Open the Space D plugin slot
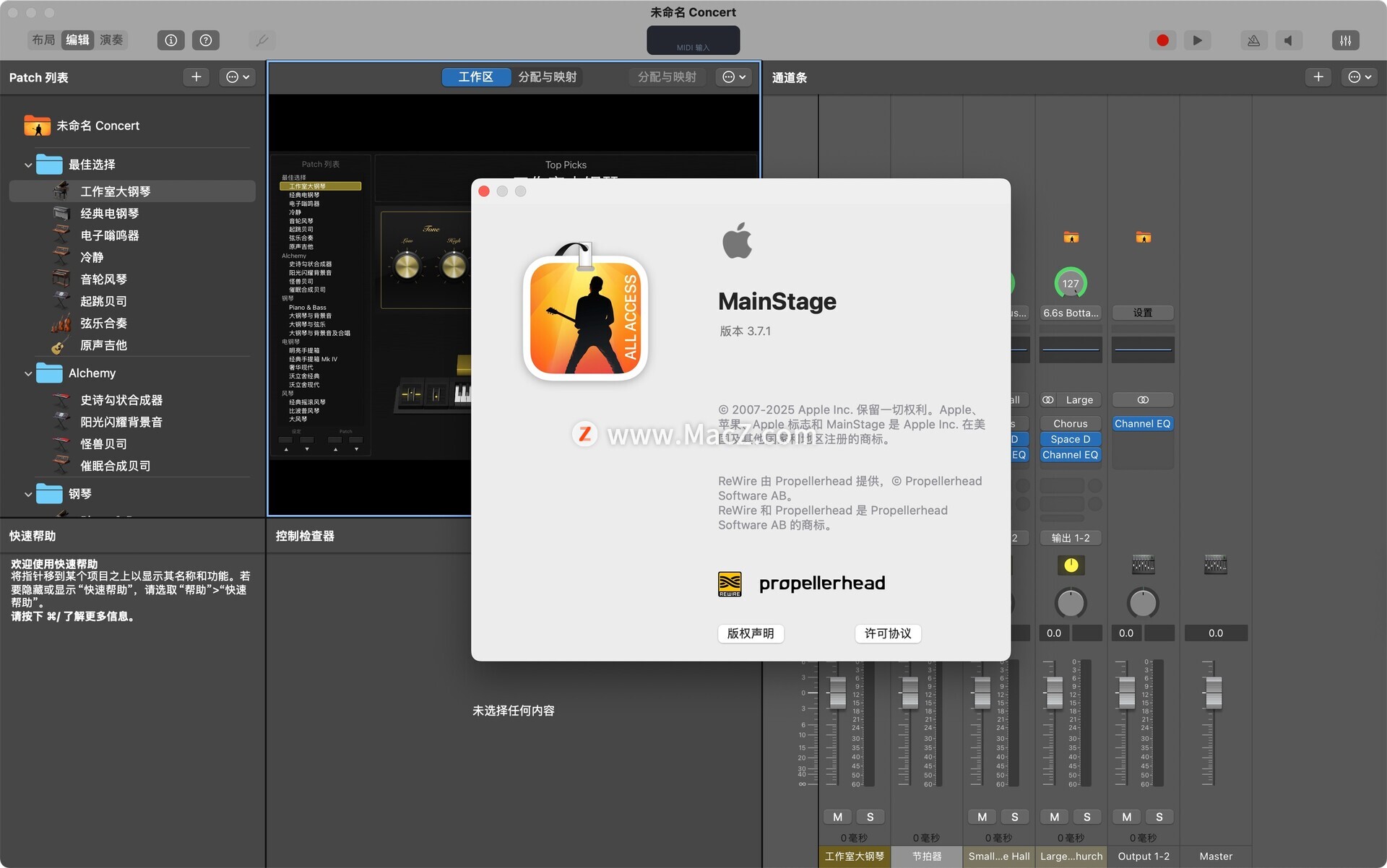The image size is (1387, 868). 1071,439
